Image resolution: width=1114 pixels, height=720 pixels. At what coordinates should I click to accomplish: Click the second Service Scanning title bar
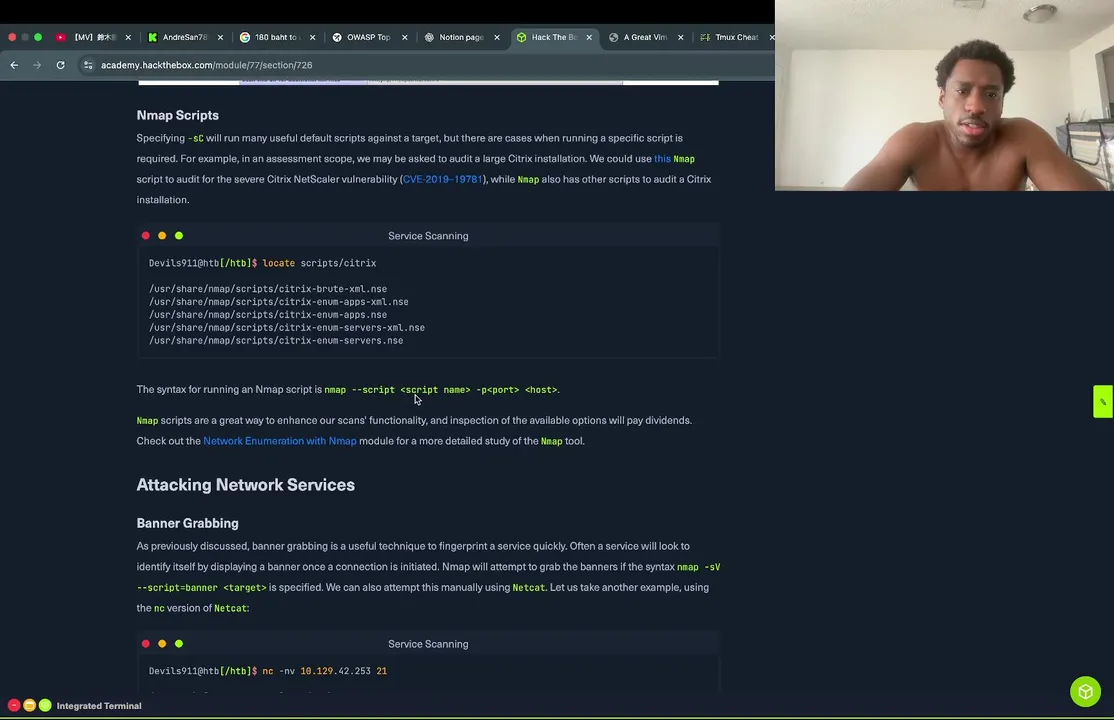pos(428,644)
